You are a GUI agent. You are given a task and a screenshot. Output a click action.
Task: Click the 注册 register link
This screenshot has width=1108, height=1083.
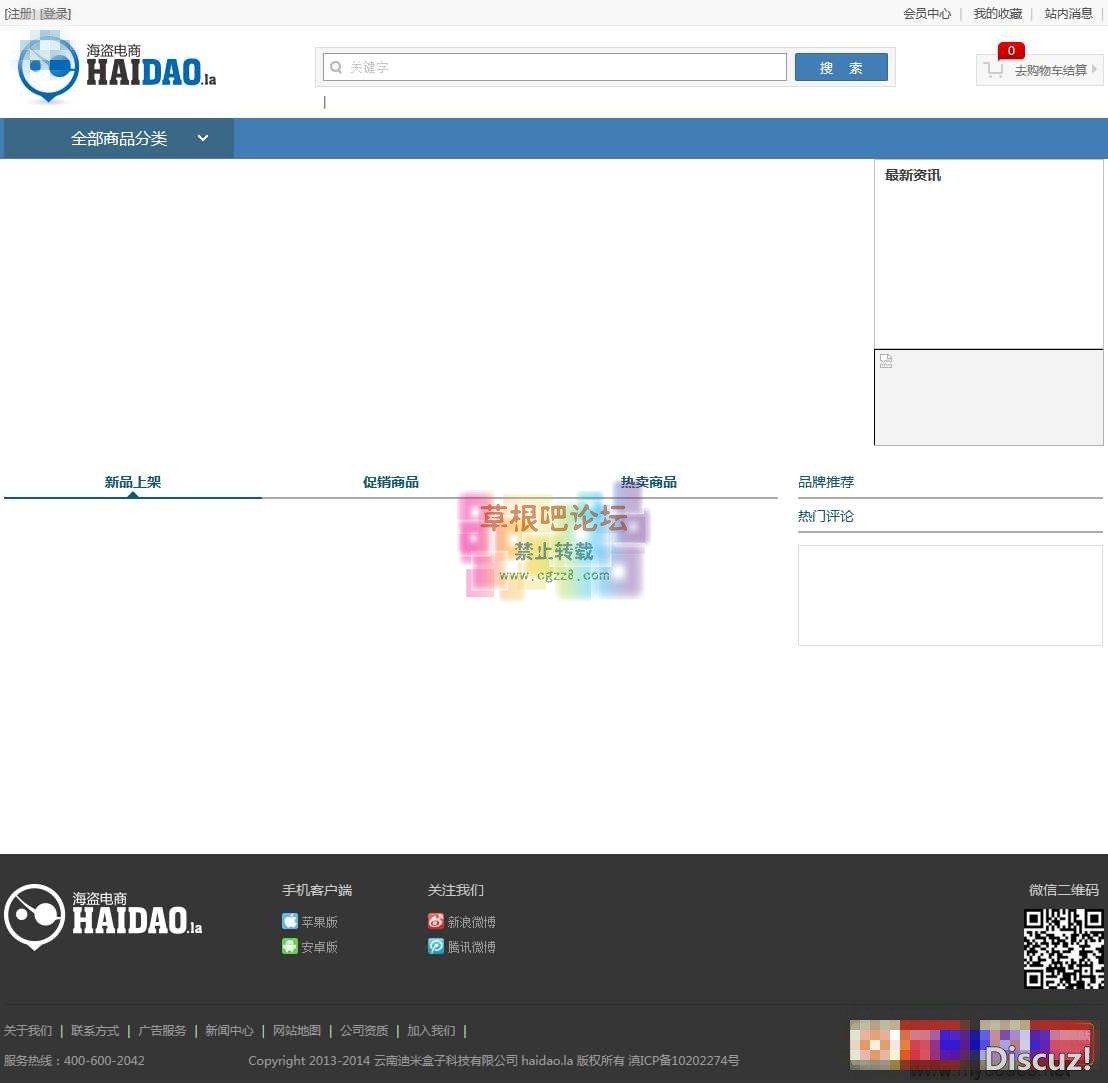(19, 14)
